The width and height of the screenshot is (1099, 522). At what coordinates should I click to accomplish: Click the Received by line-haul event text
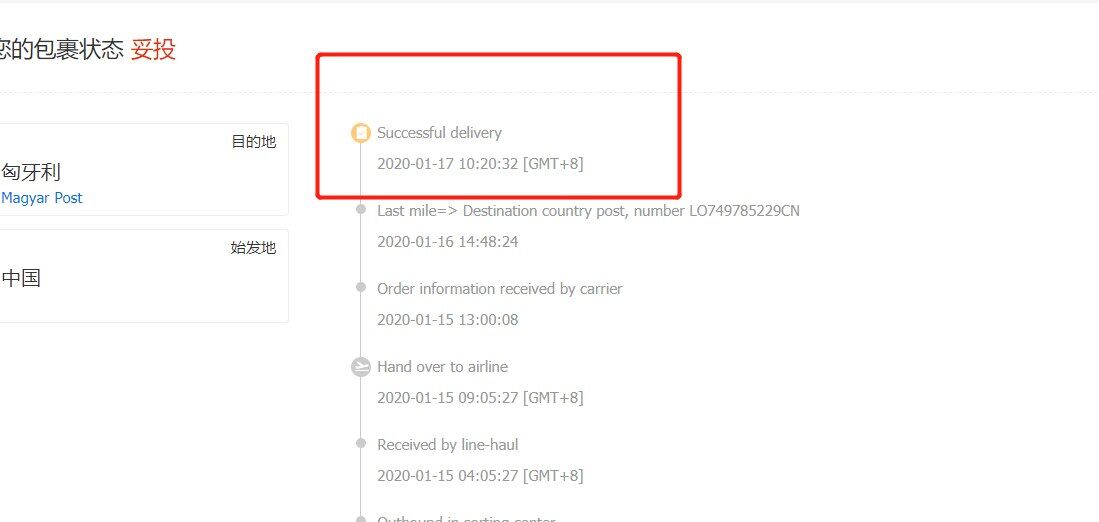[447, 445]
